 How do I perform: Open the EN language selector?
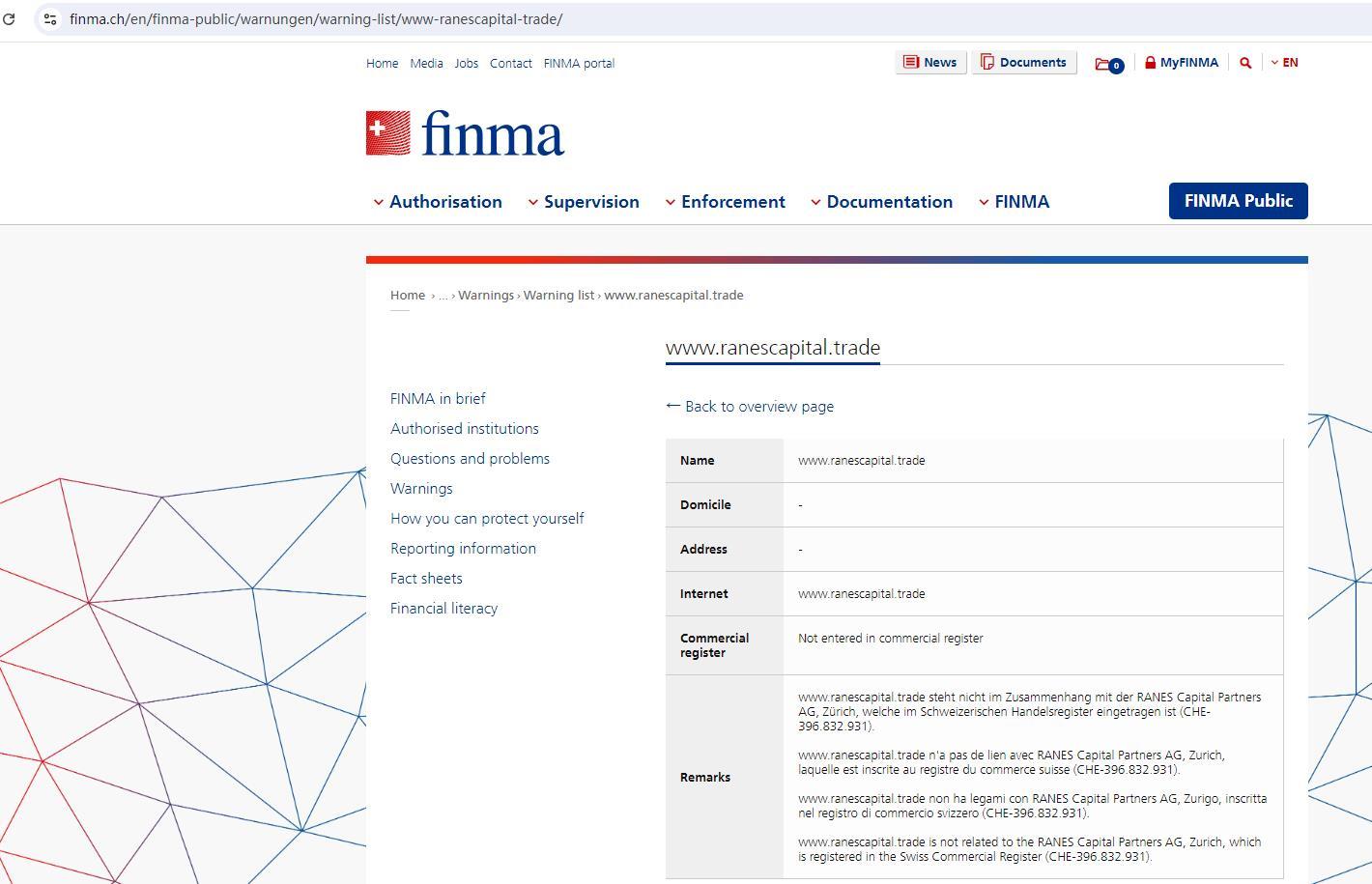(x=1284, y=63)
